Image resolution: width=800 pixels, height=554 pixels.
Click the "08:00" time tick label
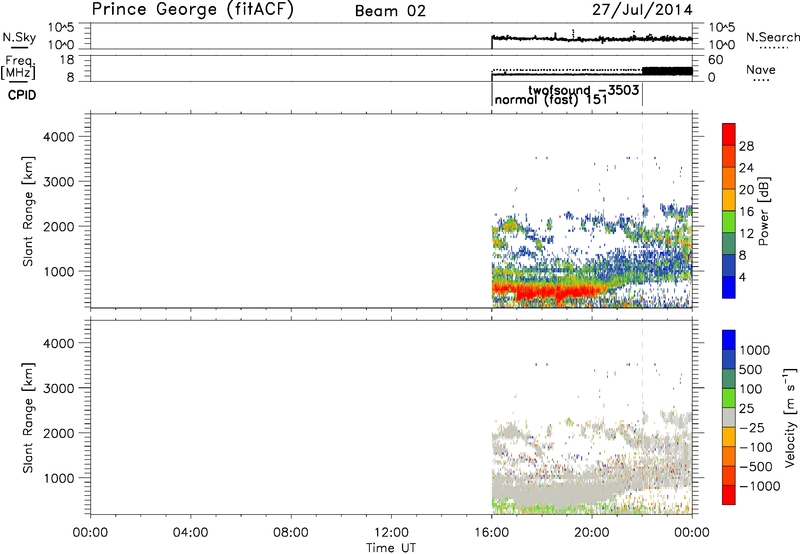click(291, 533)
